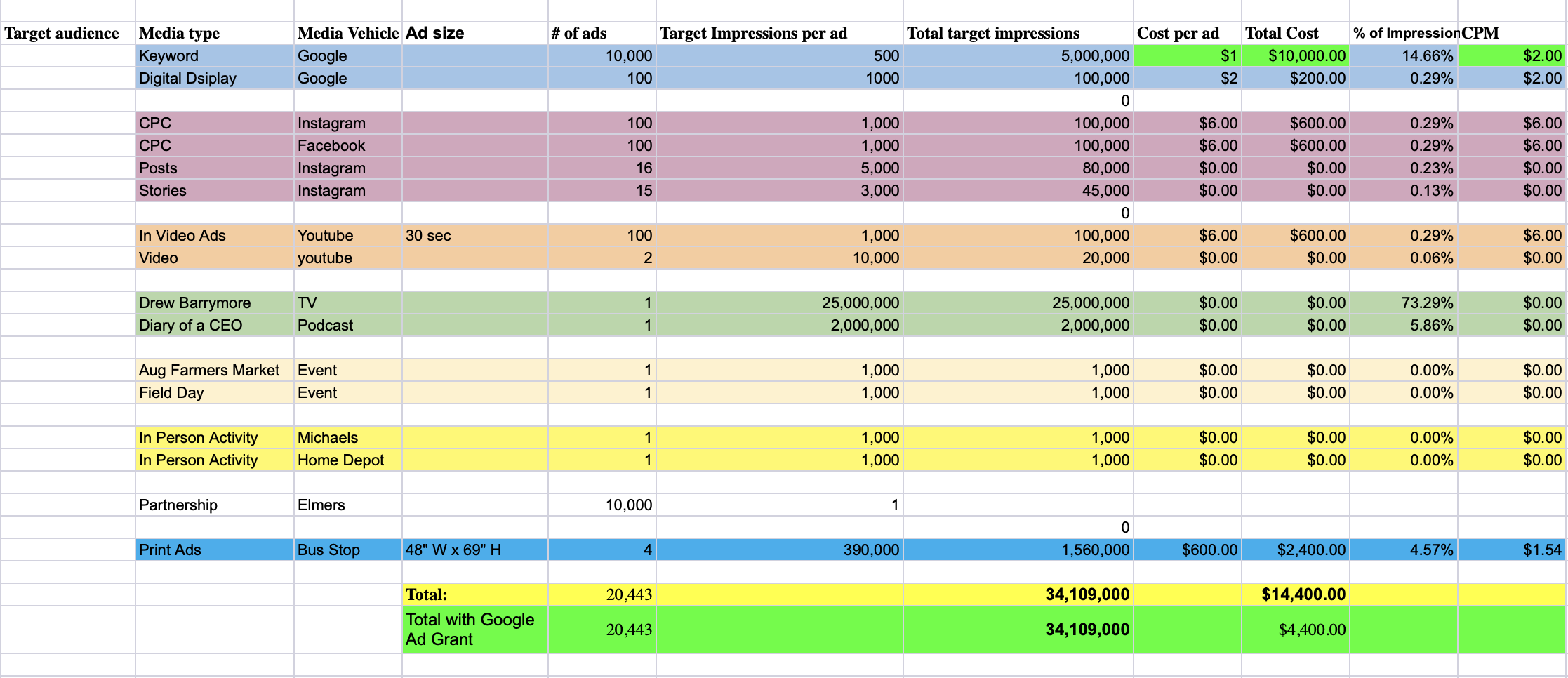Select the 'Total Cost' header cell
The height and width of the screenshot is (678, 1568).
1296,33
